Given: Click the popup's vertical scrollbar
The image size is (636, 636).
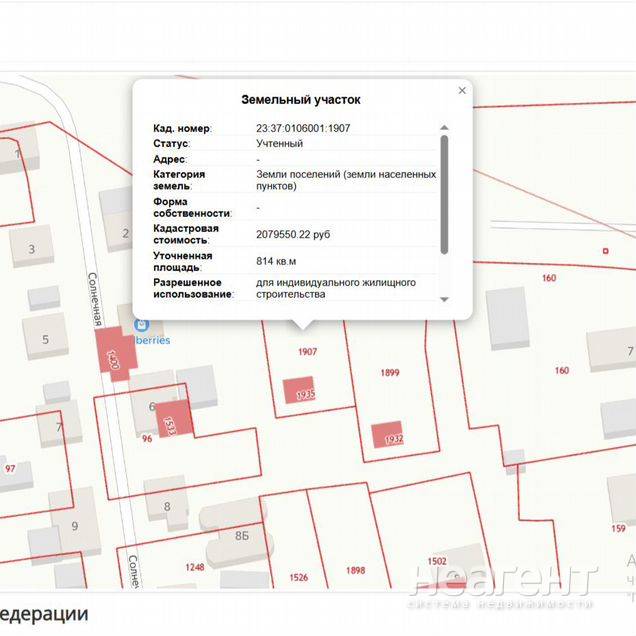Looking at the screenshot, I should click(444, 195).
